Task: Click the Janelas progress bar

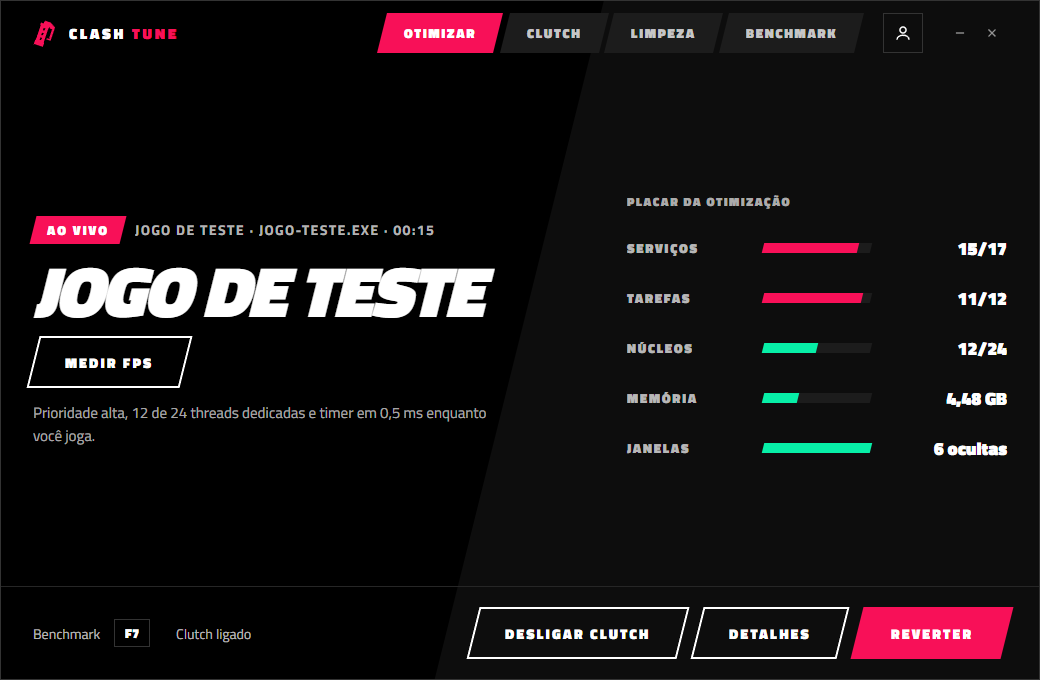Action: click(x=816, y=448)
